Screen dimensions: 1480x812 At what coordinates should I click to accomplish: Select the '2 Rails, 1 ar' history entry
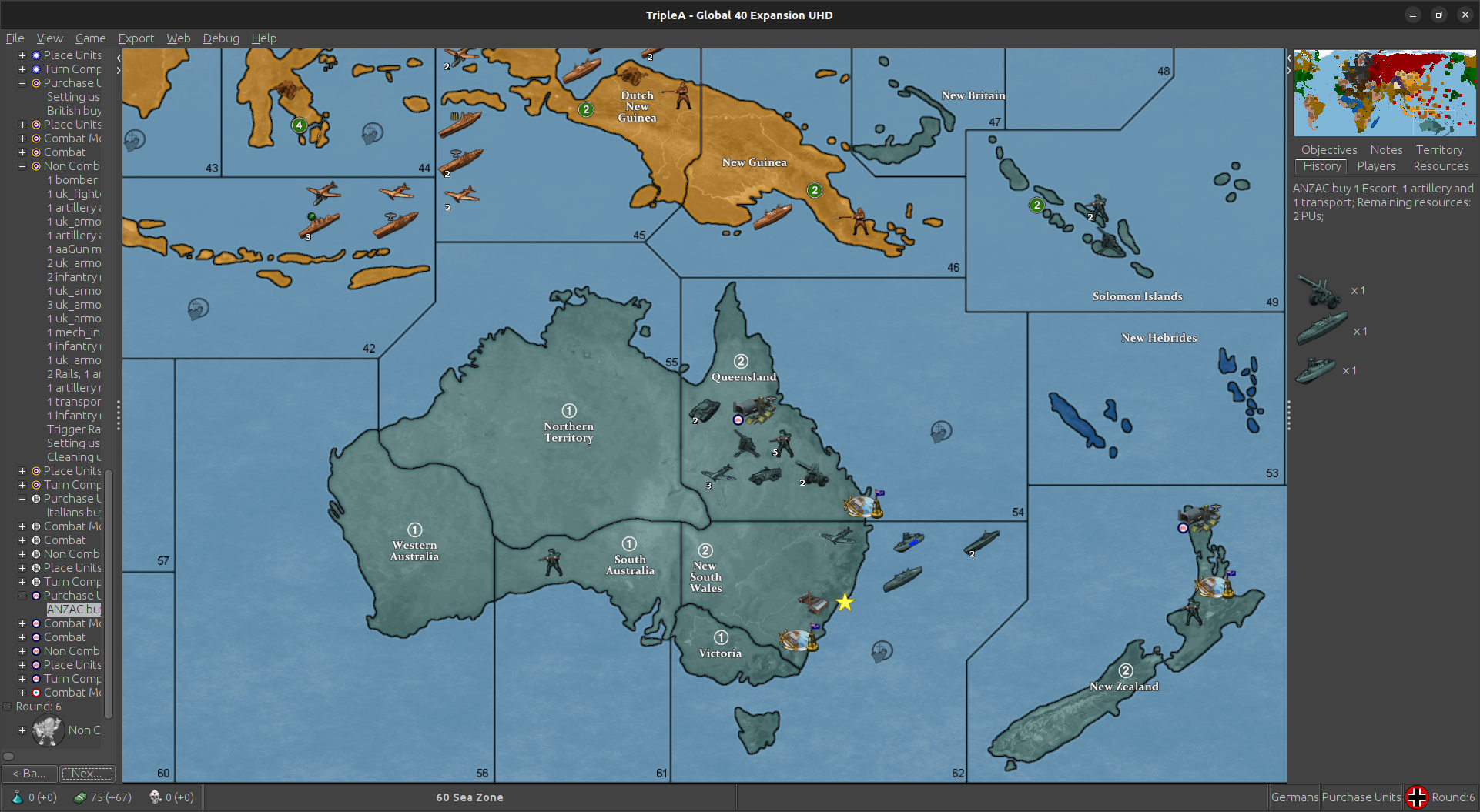(74, 374)
